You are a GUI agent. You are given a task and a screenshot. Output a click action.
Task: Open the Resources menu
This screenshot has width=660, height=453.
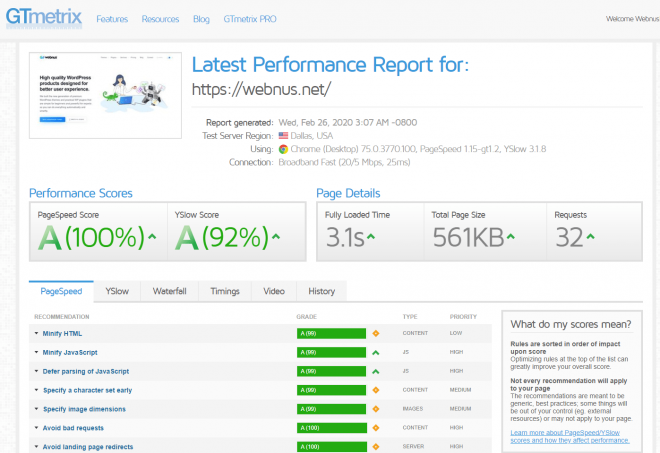pyautogui.click(x=160, y=19)
